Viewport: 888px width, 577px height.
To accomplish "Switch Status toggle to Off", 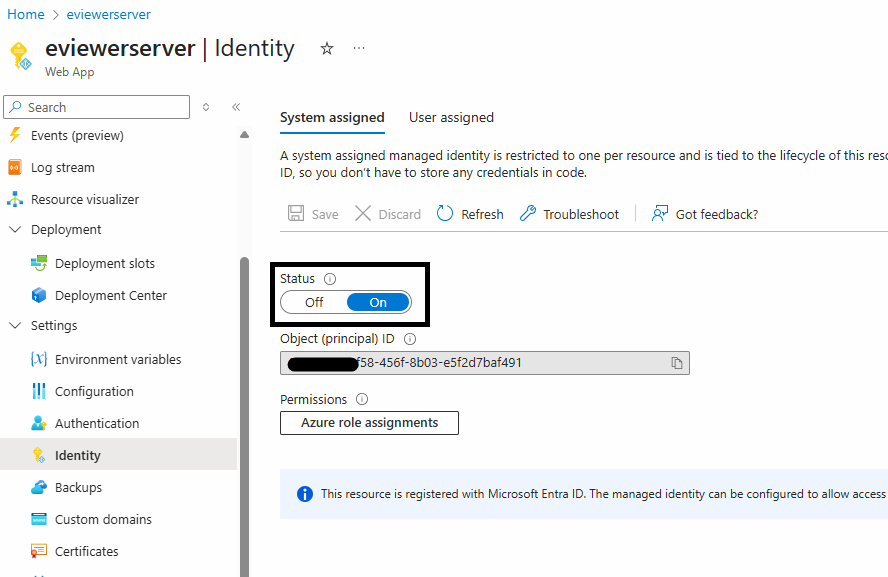I will 314,302.
